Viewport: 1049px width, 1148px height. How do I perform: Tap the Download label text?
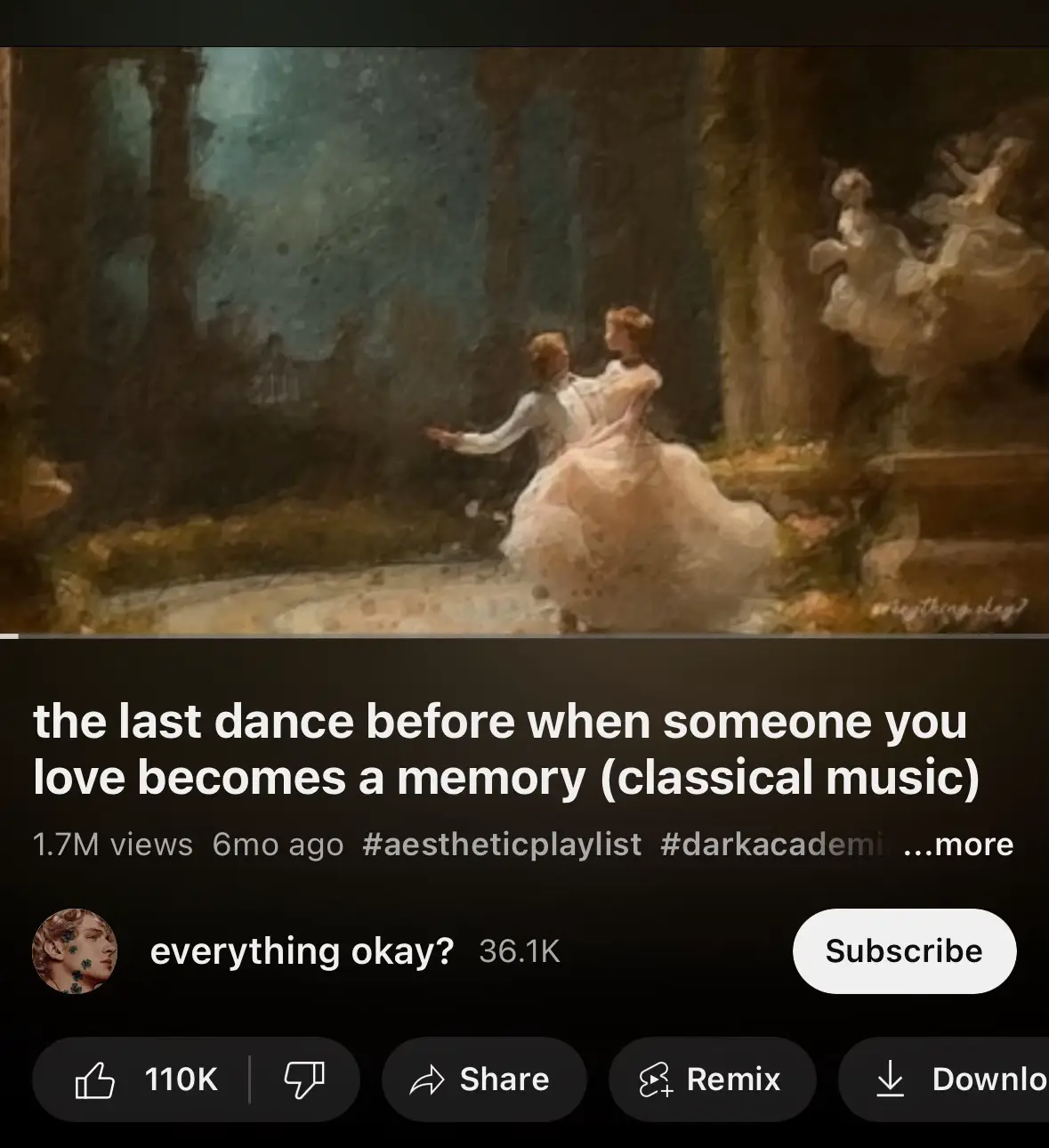(x=990, y=1079)
